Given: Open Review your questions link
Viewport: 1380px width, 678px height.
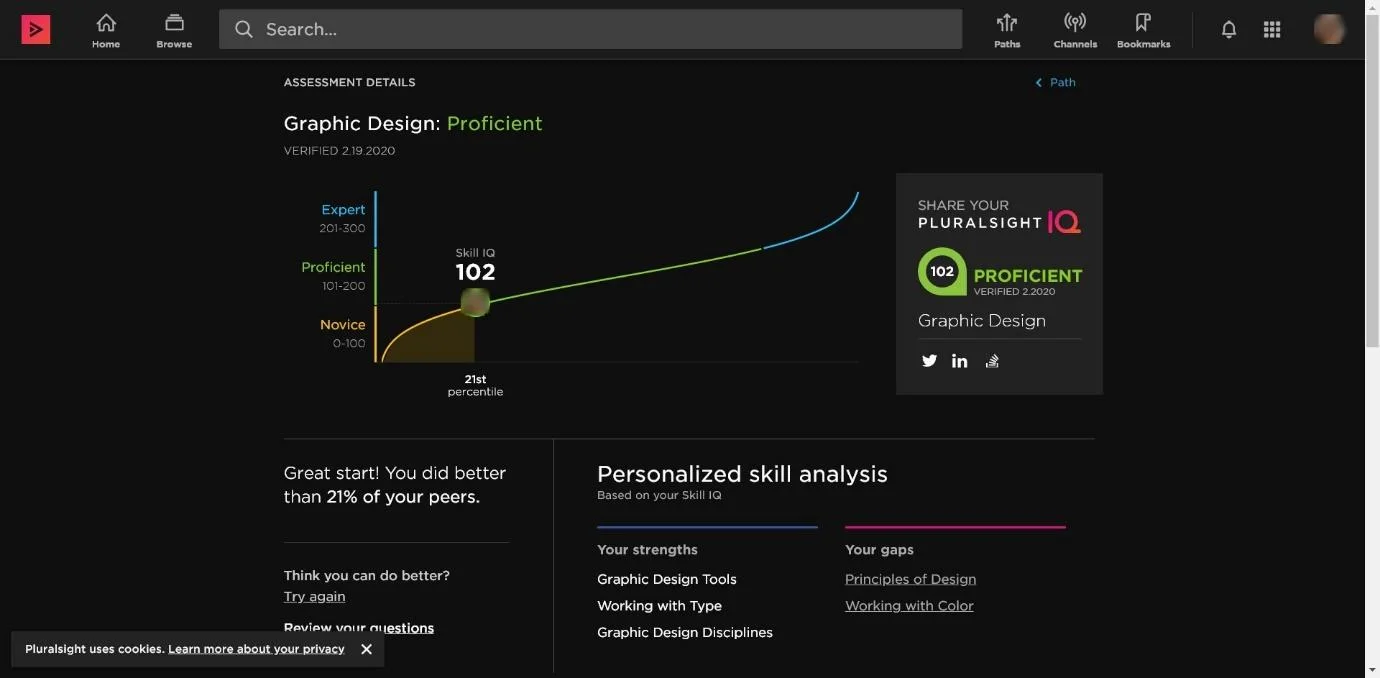Looking at the screenshot, I should tap(359, 628).
